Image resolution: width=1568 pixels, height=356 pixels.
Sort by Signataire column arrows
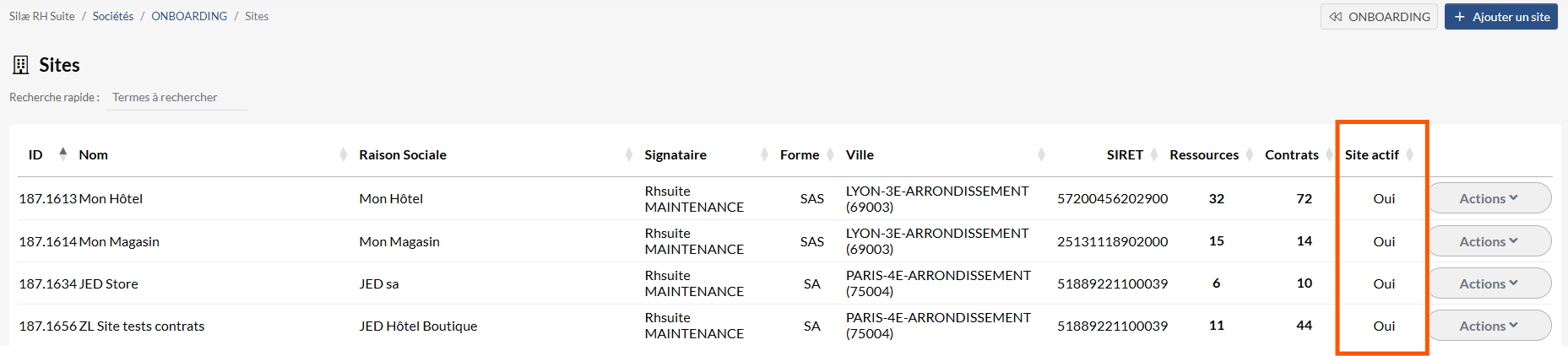(764, 154)
